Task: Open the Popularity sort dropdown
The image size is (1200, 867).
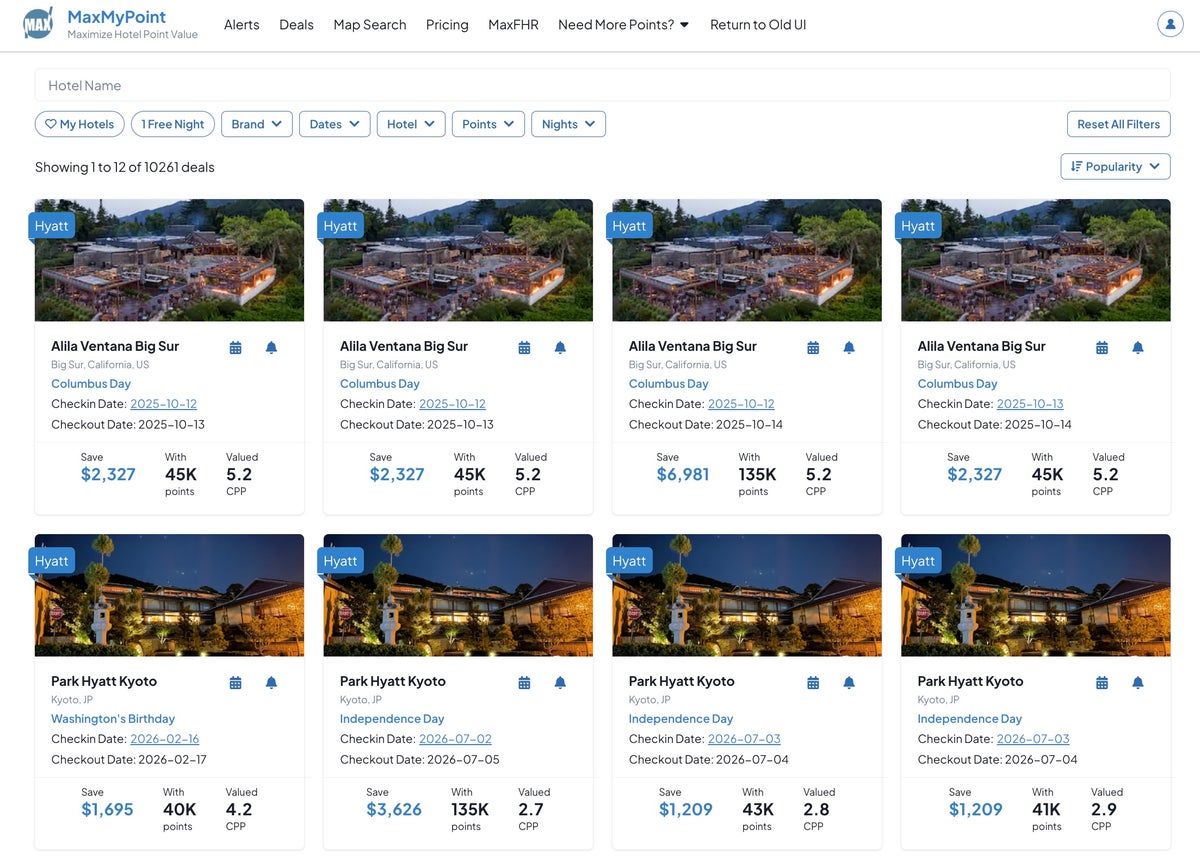Action: (1115, 166)
